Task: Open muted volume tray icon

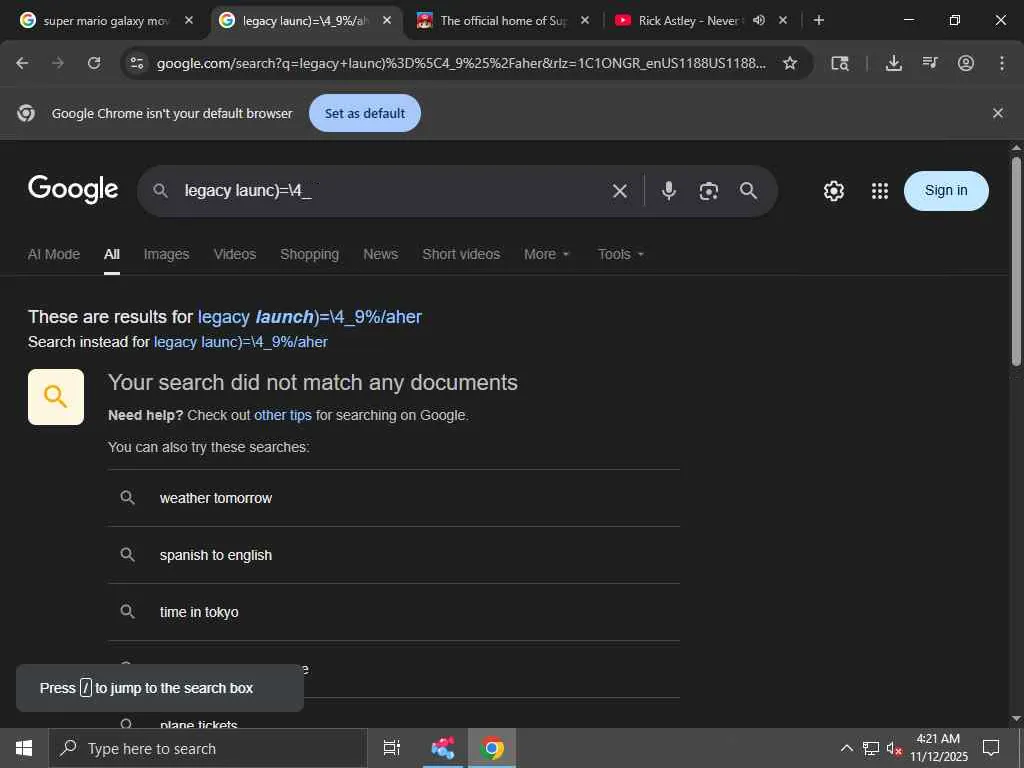Action: 894,748
